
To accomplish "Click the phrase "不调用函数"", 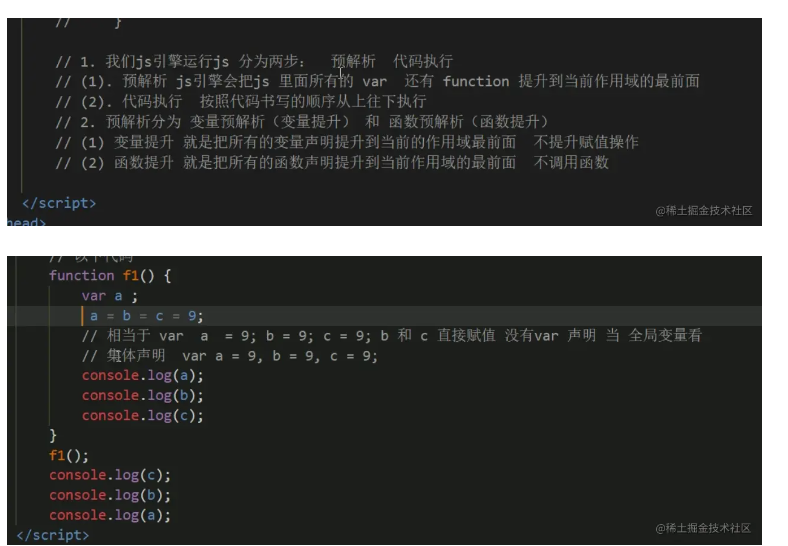I will (x=571, y=162).
